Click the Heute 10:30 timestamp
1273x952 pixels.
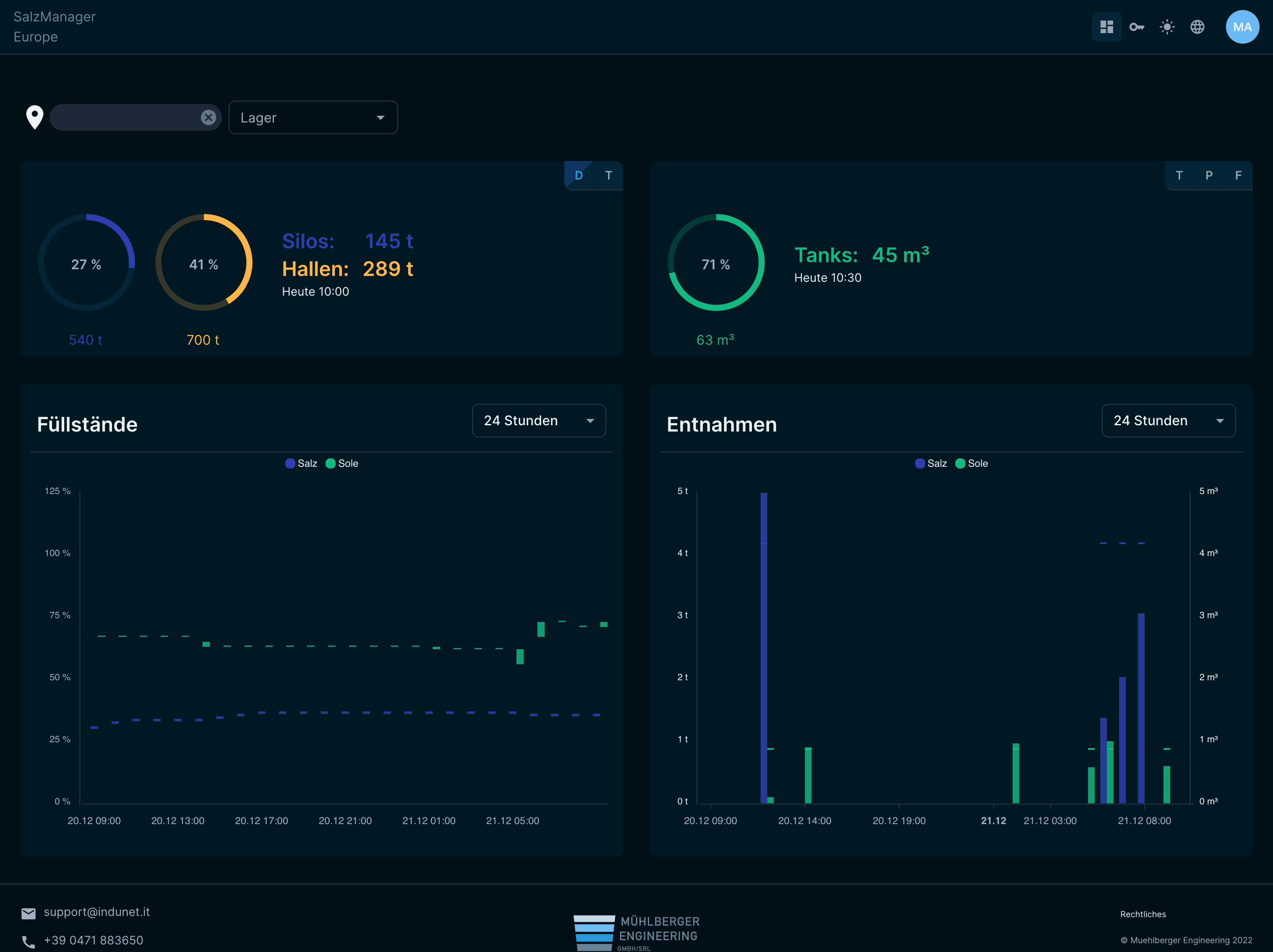[x=827, y=278]
